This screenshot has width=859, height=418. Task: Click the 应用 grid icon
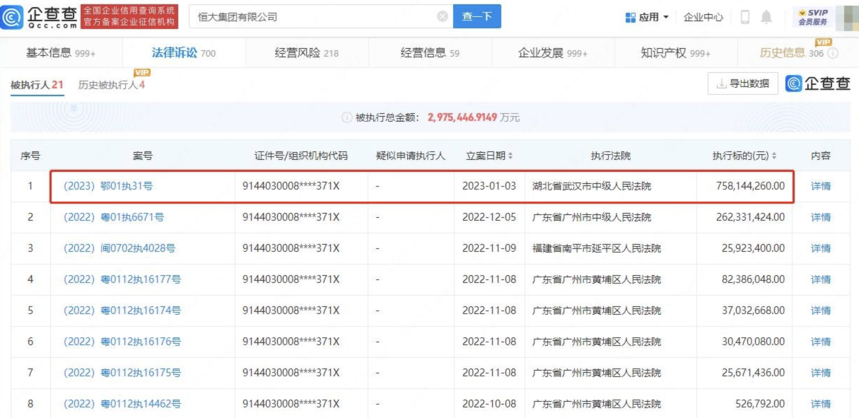point(631,17)
